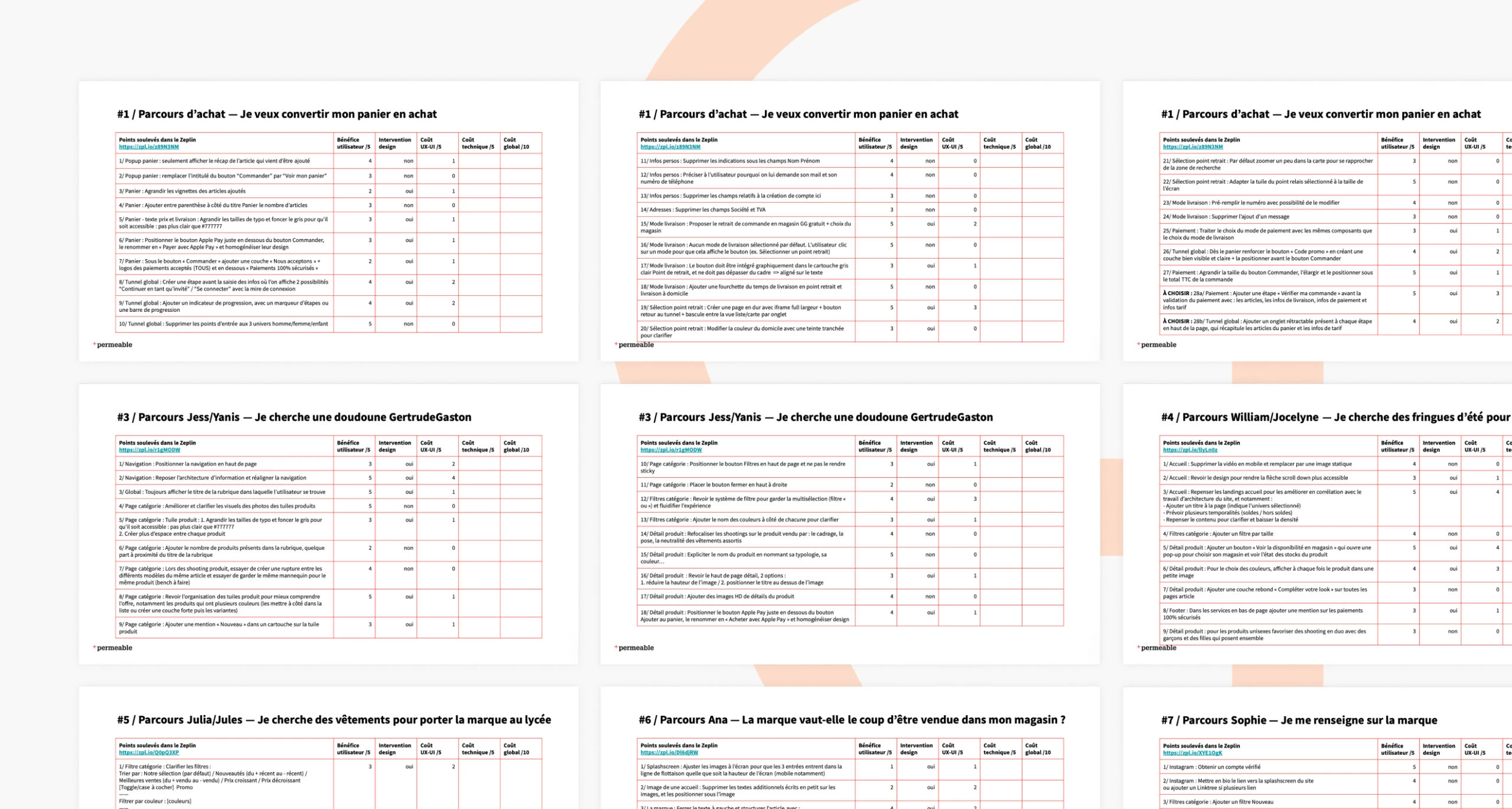Open the zpl.io/llyLn0z link in slide #4

pyautogui.click(x=1190, y=450)
